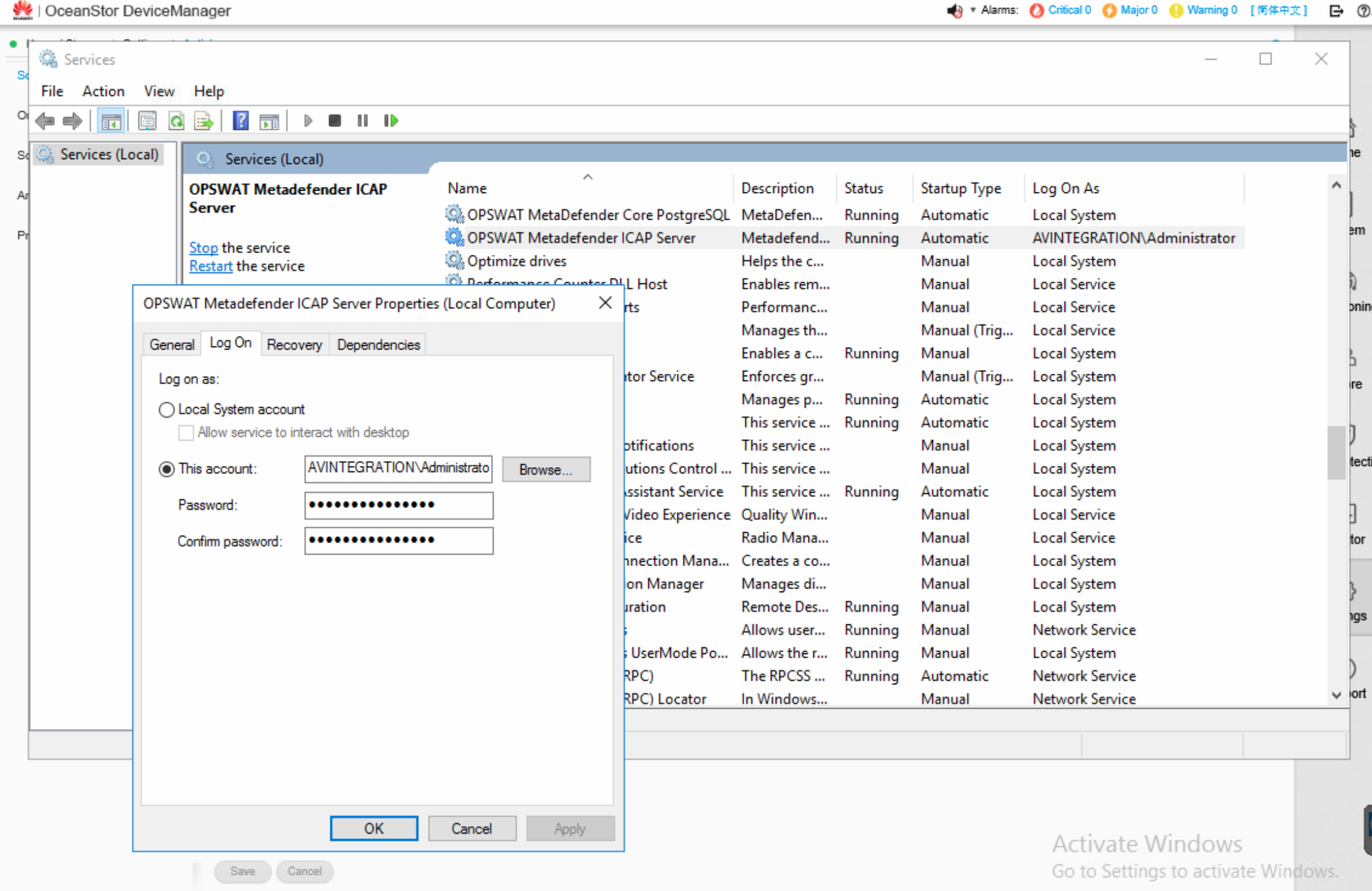Toggle the Show/Hide Action Pane icon
Screen dimensions: 1372x891
[x=269, y=121]
